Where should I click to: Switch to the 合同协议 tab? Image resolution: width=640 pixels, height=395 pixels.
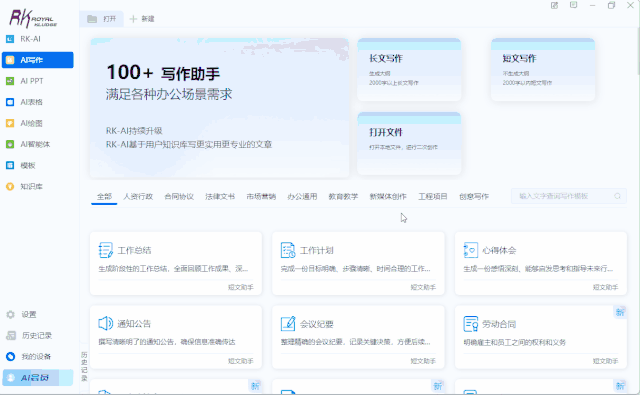coord(179,197)
